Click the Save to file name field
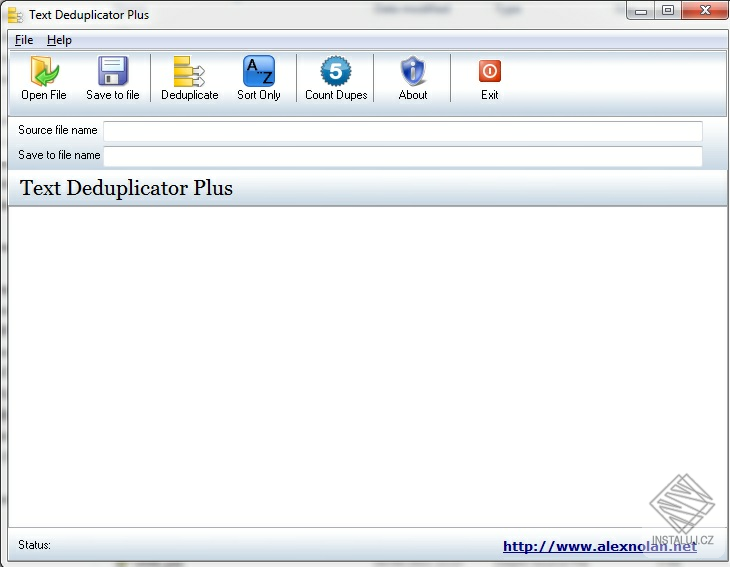Image resolution: width=733 pixels, height=567 pixels. click(x=402, y=156)
